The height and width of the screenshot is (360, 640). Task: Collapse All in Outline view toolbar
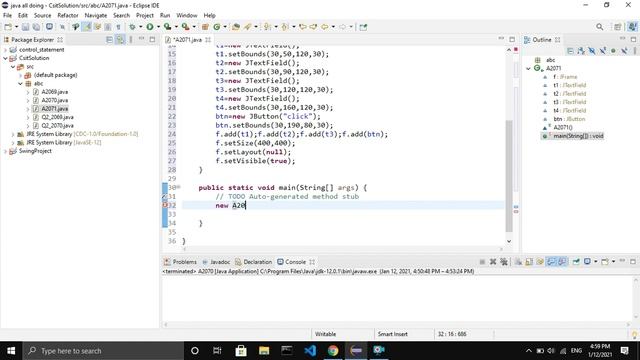570,51
